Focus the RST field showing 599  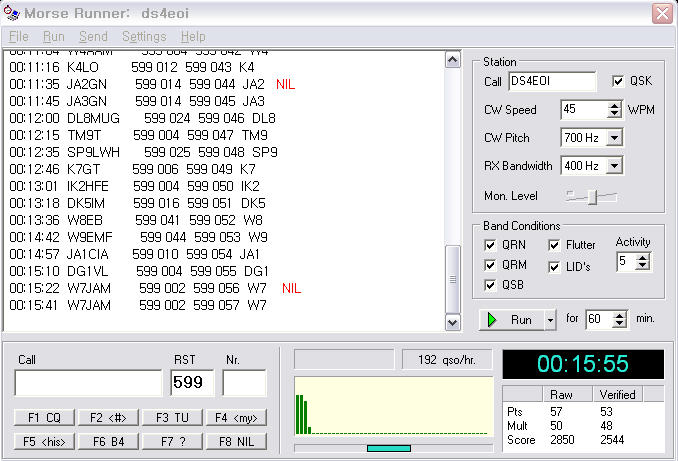pyautogui.click(x=192, y=383)
